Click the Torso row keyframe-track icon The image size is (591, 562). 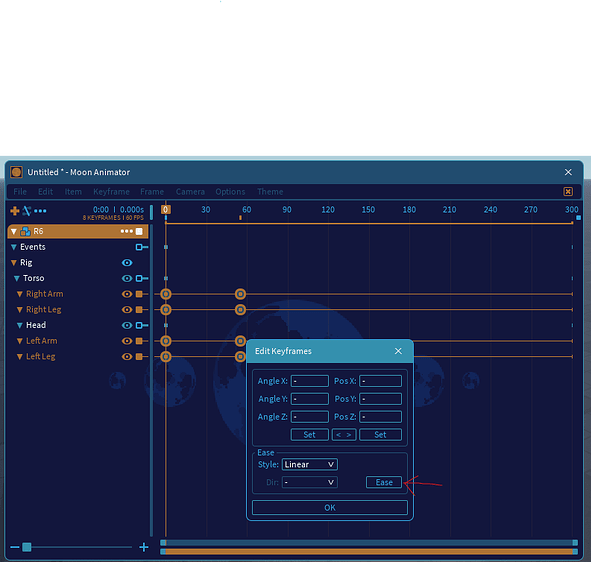(x=142, y=278)
